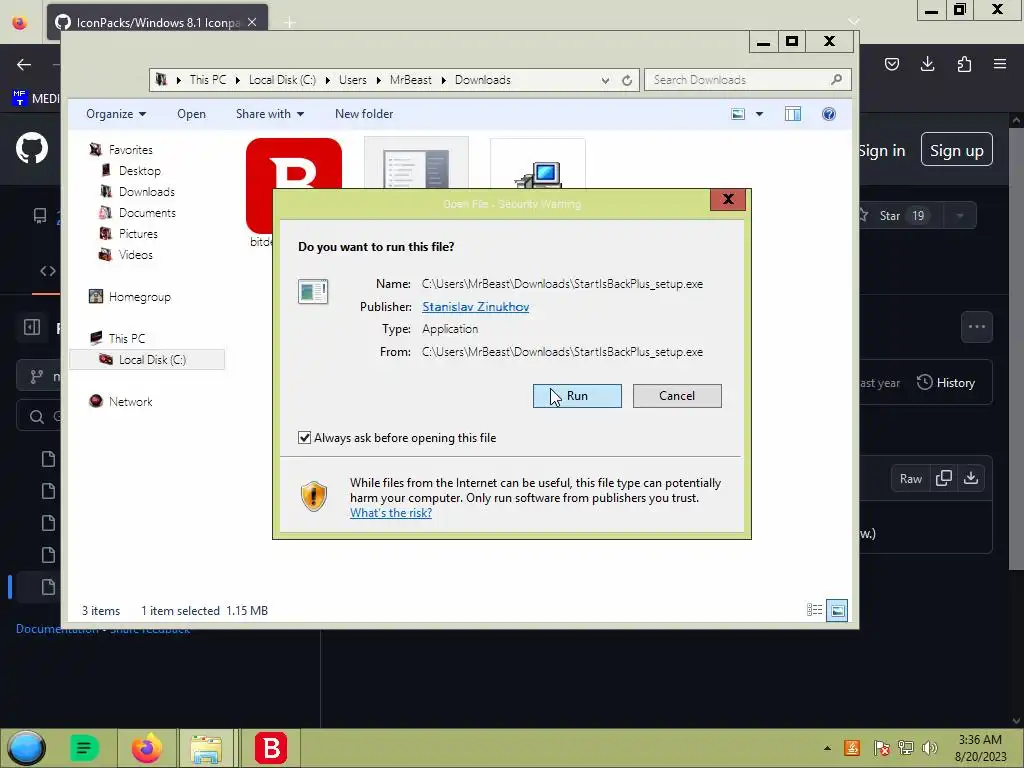The image size is (1024, 768).
Task: Open the Firefox downloads panel
Action: tap(927, 64)
